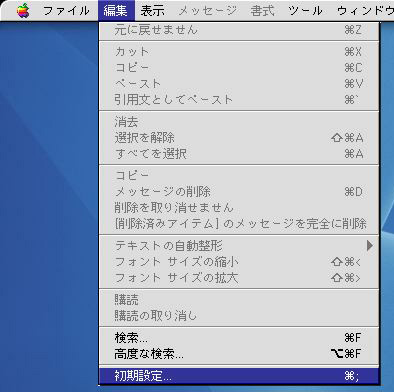Open the ツール menu

click(x=305, y=11)
